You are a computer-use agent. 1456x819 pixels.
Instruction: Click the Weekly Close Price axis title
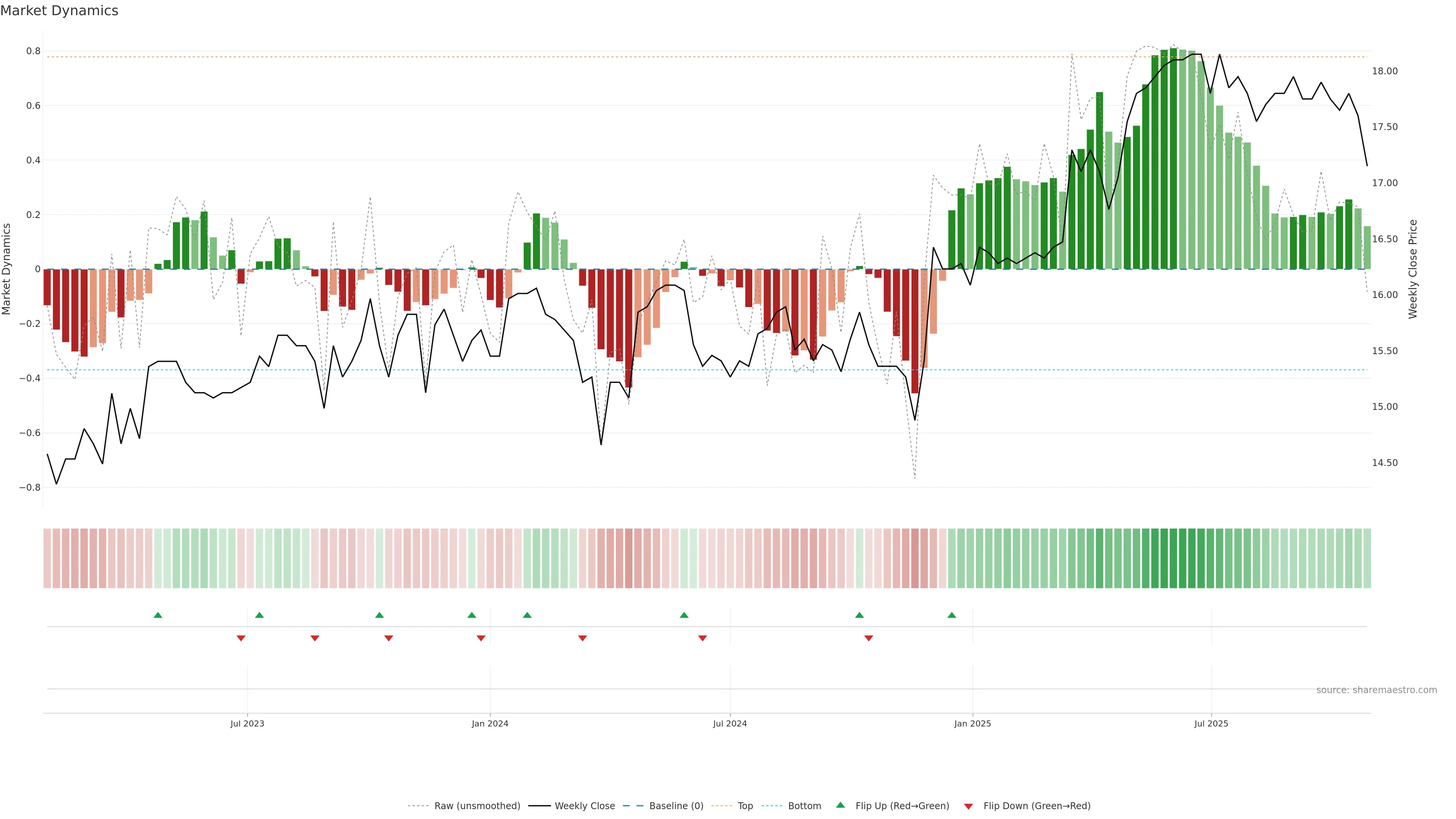(x=1413, y=269)
